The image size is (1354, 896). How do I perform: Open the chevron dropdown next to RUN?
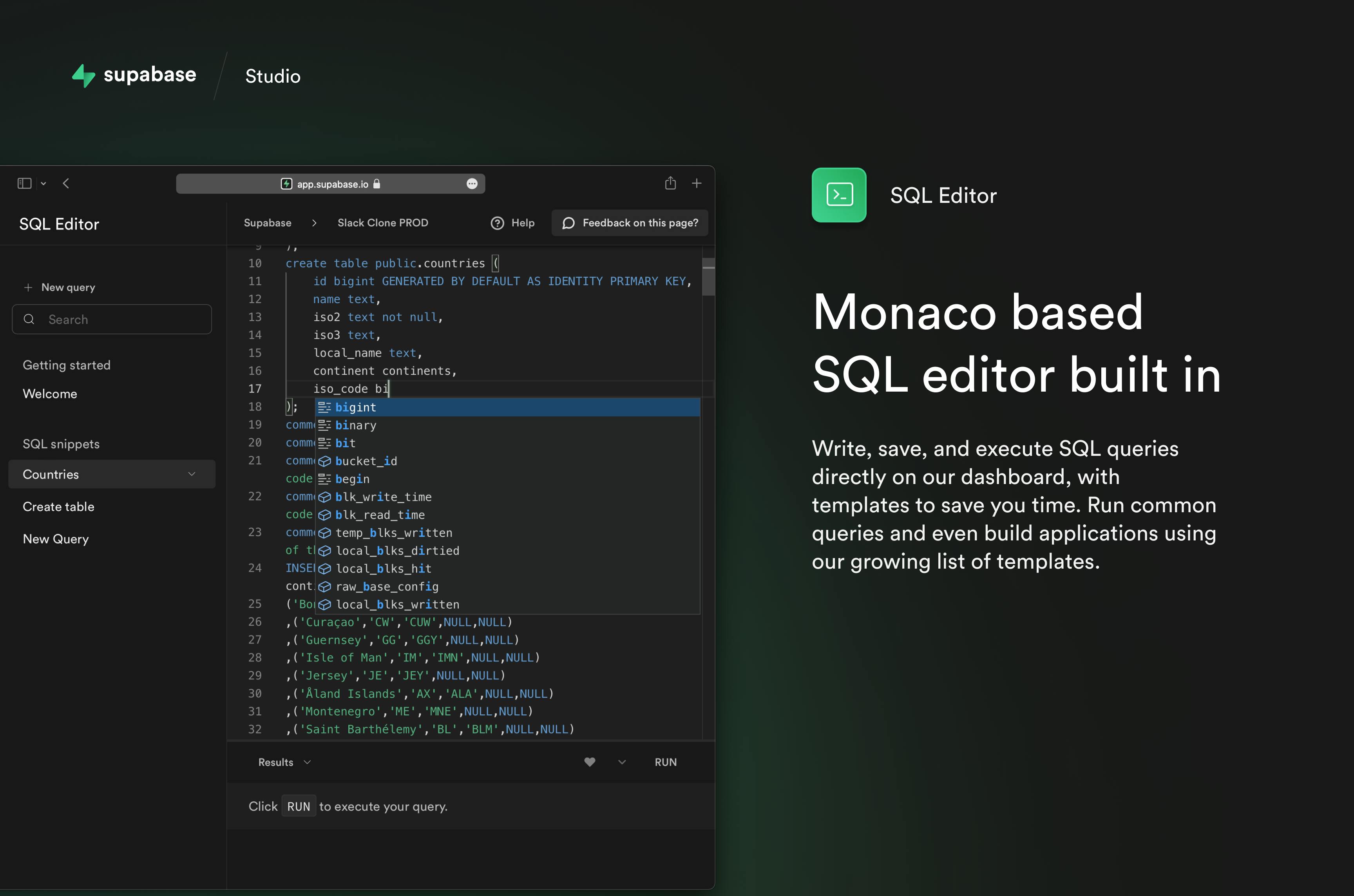pos(623,762)
